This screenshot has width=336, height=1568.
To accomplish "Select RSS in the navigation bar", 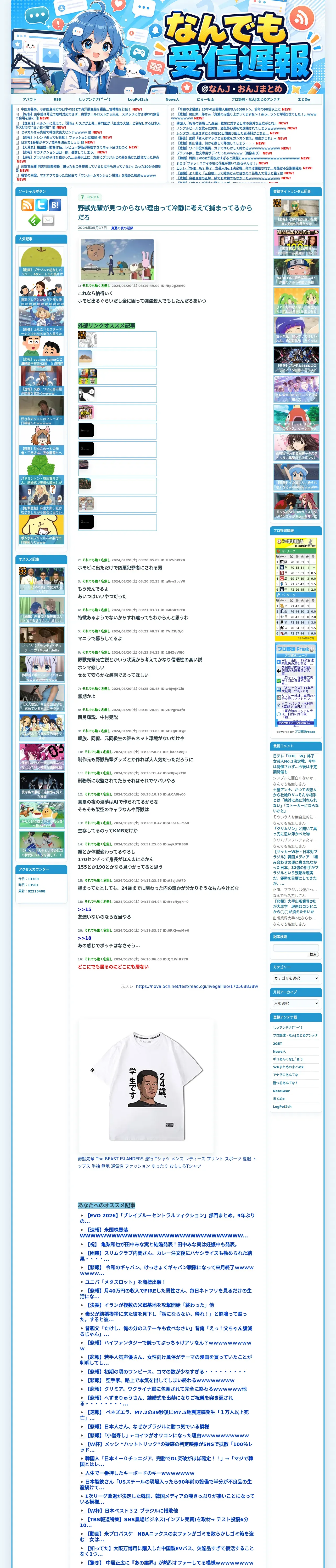I will coord(57,99).
